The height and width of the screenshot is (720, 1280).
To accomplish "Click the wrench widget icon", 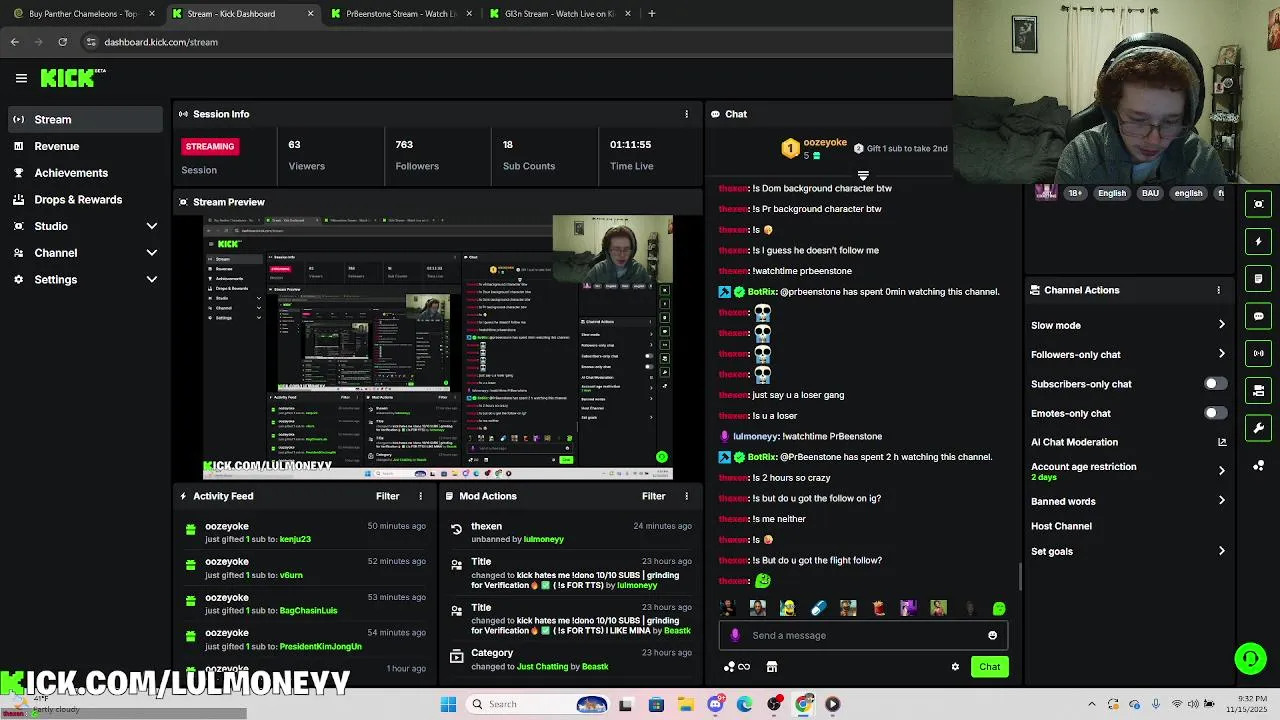I will [1259, 428].
